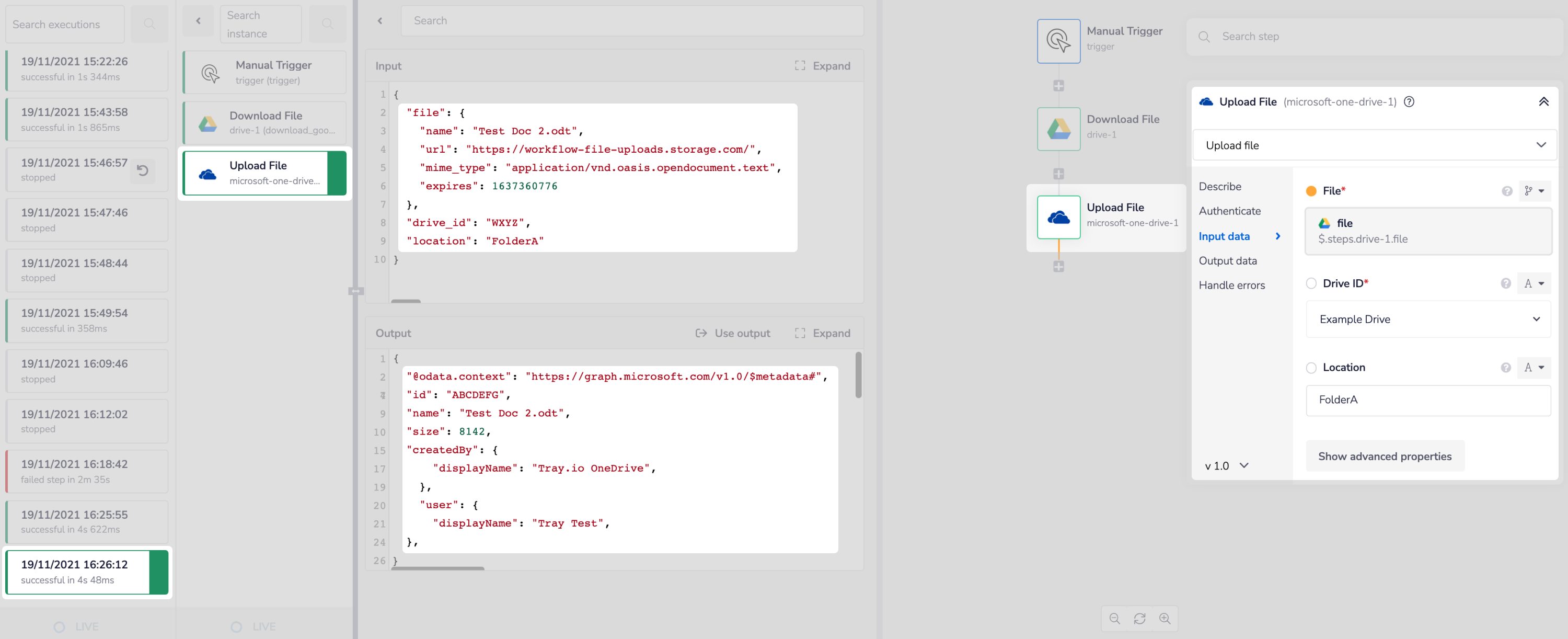The height and width of the screenshot is (639, 1568).
Task: Click the Location FolderA input field
Action: [x=1427, y=400]
